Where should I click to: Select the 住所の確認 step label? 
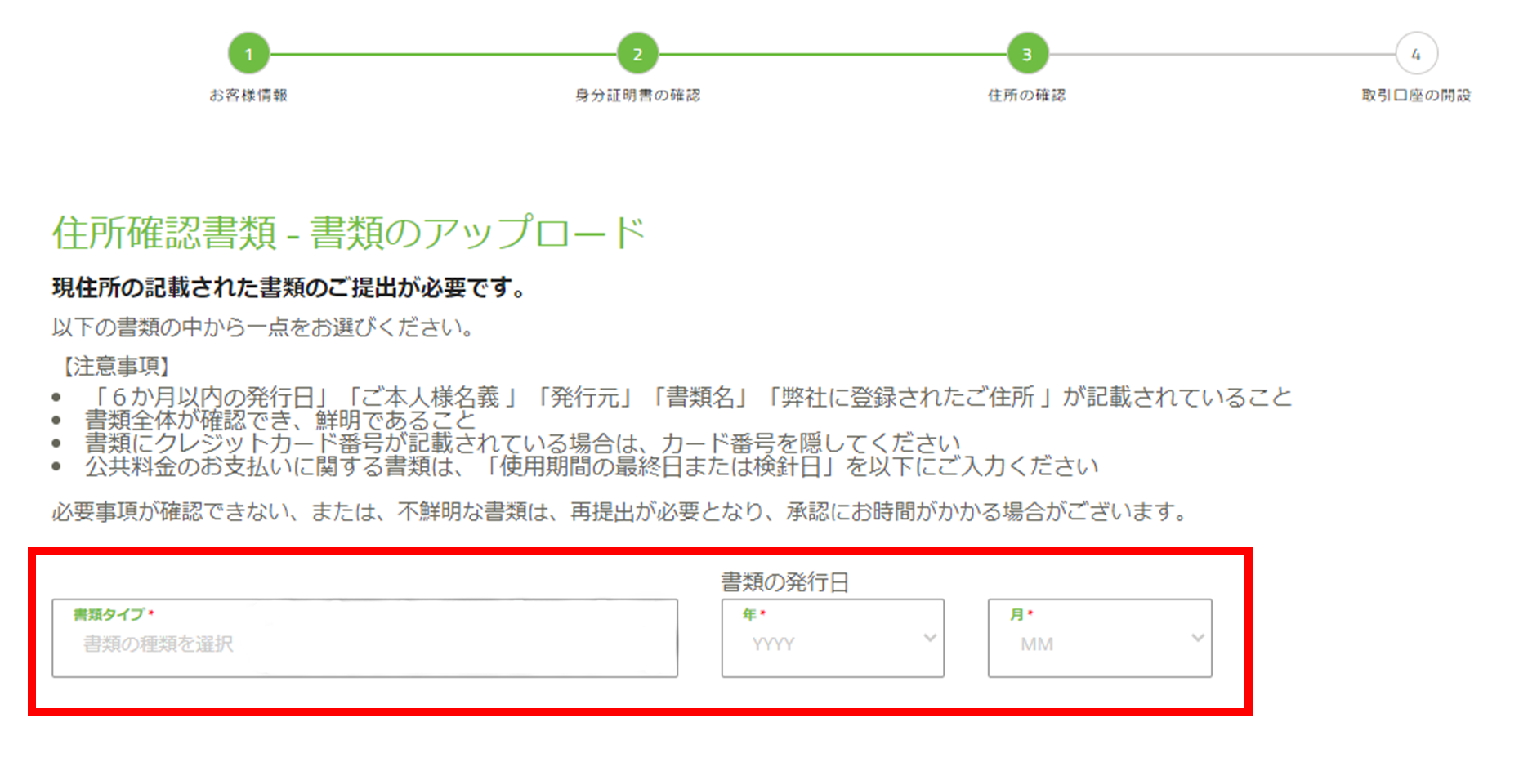pos(1026,96)
